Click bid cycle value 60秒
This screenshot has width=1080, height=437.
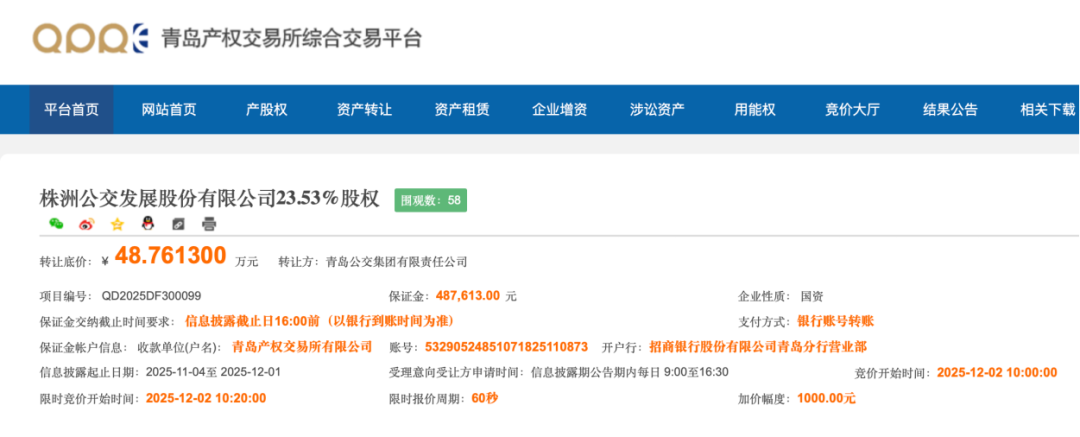pos(484,398)
